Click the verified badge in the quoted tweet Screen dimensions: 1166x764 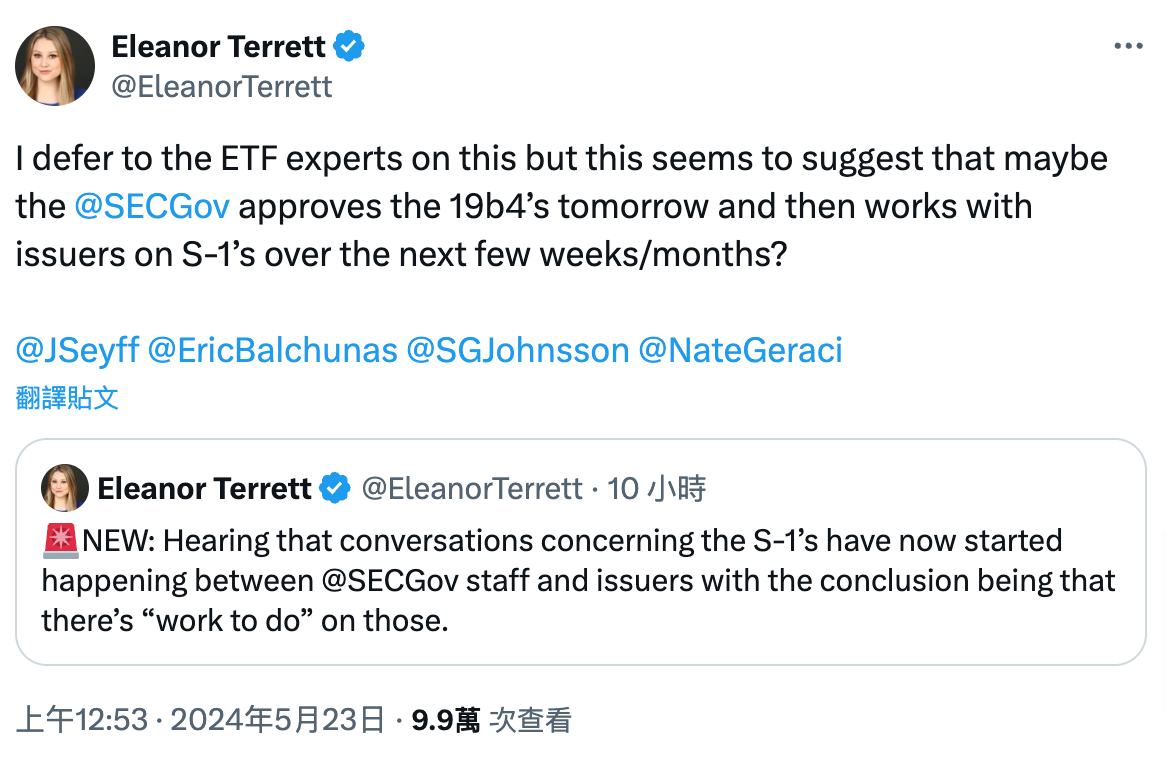[x=335, y=488]
